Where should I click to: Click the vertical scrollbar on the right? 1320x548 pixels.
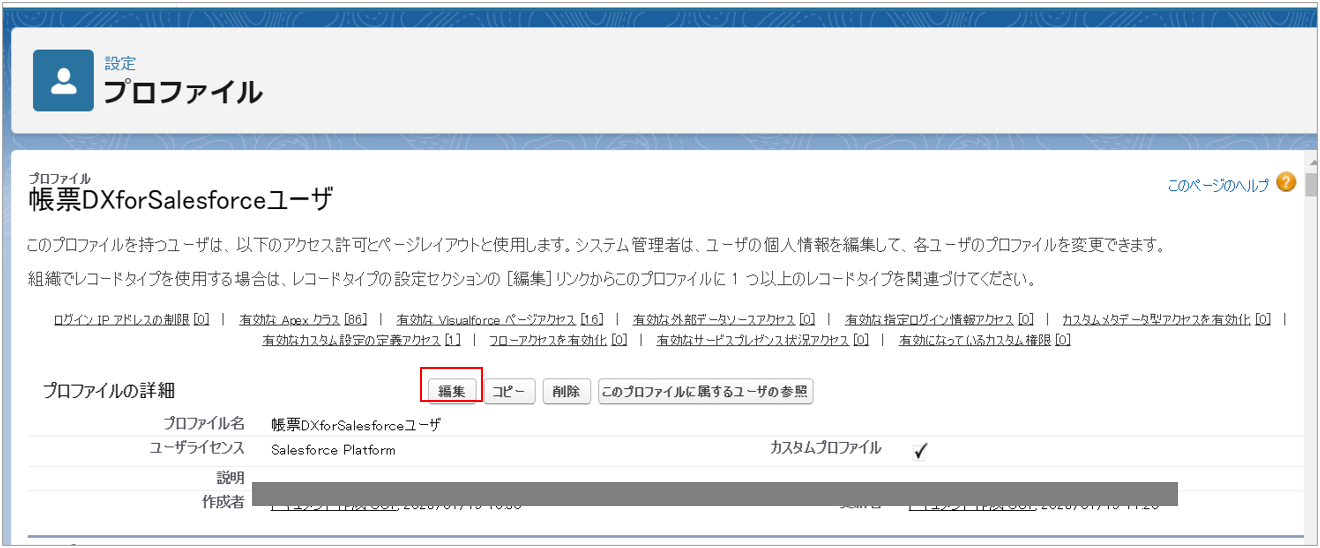point(1309,350)
